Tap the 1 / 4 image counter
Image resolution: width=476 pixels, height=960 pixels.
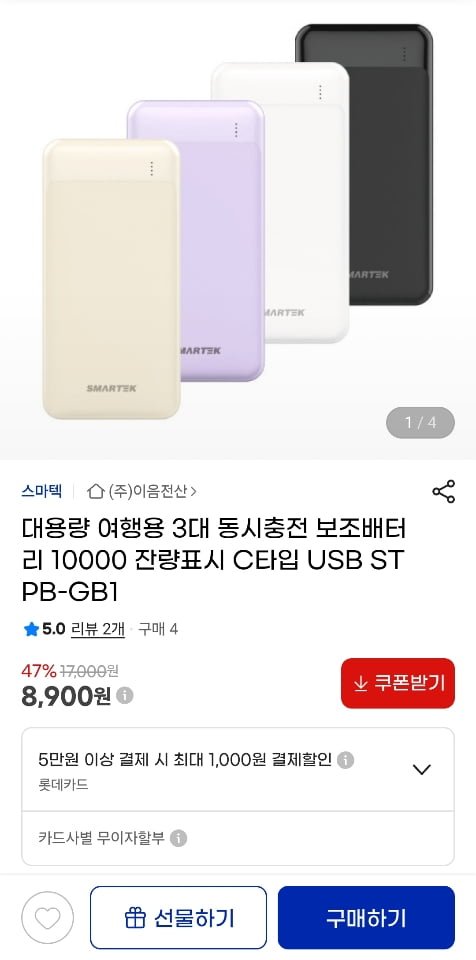coord(420,422)
